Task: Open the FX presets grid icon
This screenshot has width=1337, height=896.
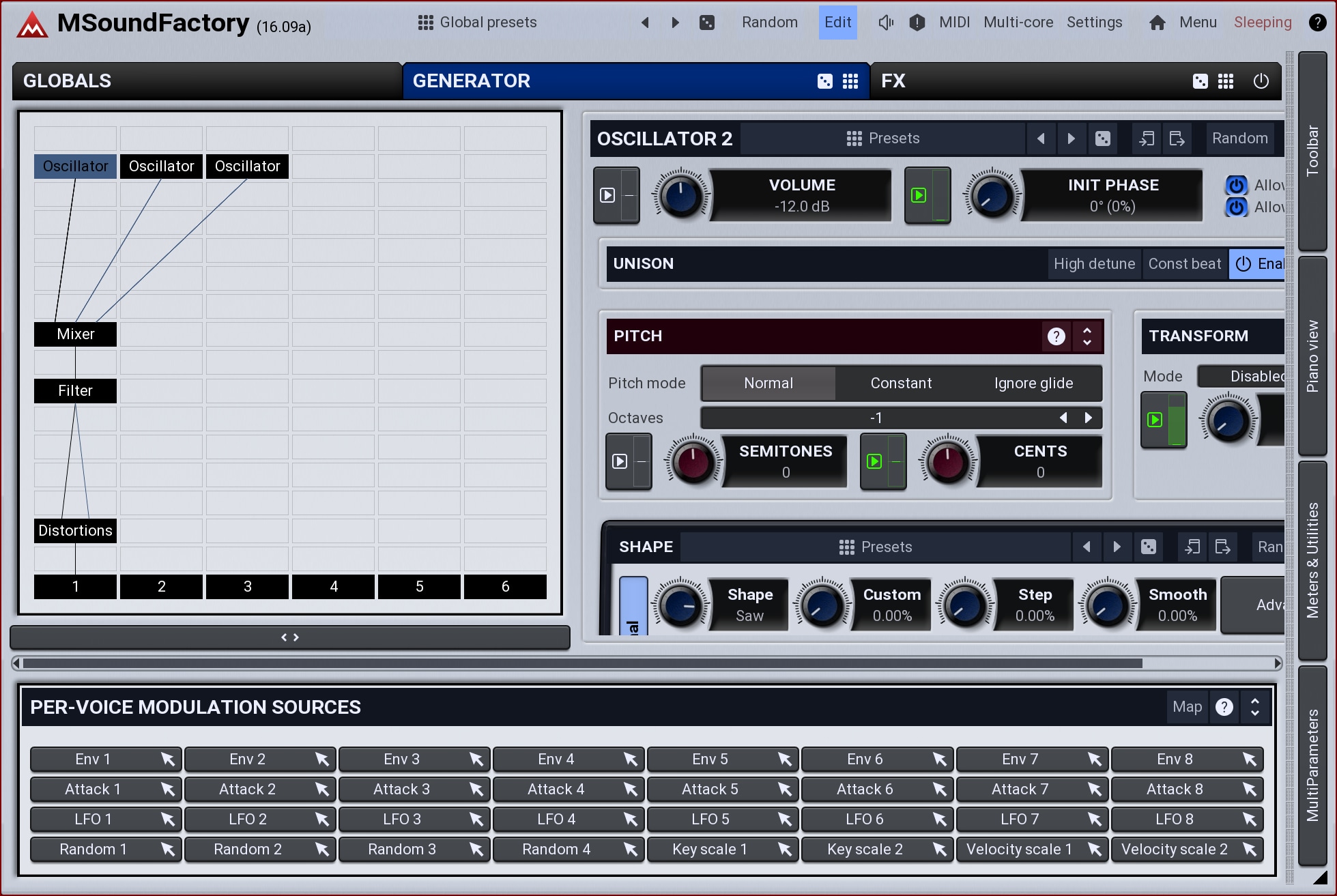Action: coord(1226,81)
